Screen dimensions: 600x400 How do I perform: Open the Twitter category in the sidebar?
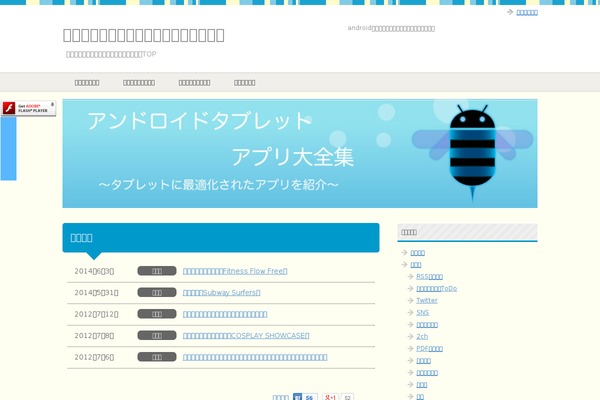click(x=427, y=300)
